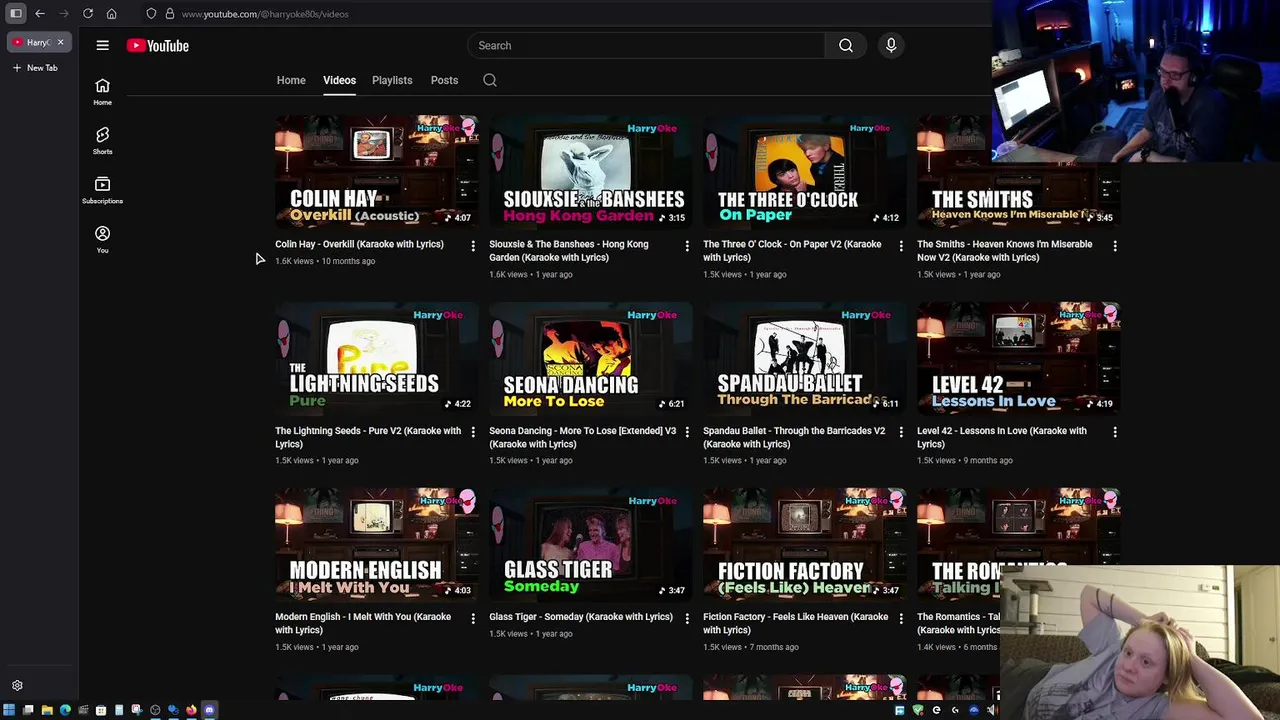Open Seona Dancing More To Lose title
The image size is (1280, 720).
582,437
